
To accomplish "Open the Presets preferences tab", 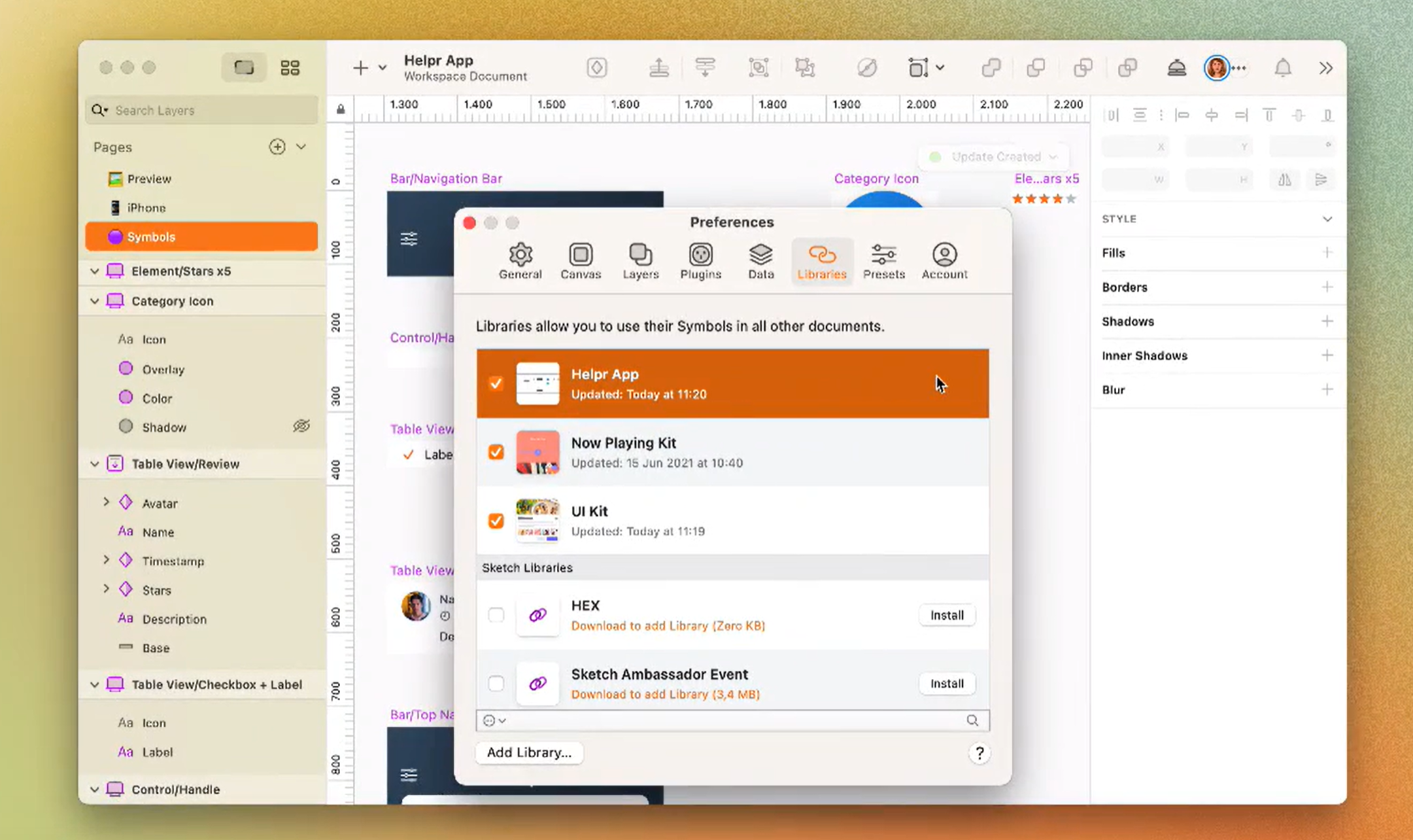I will point(883,261).
